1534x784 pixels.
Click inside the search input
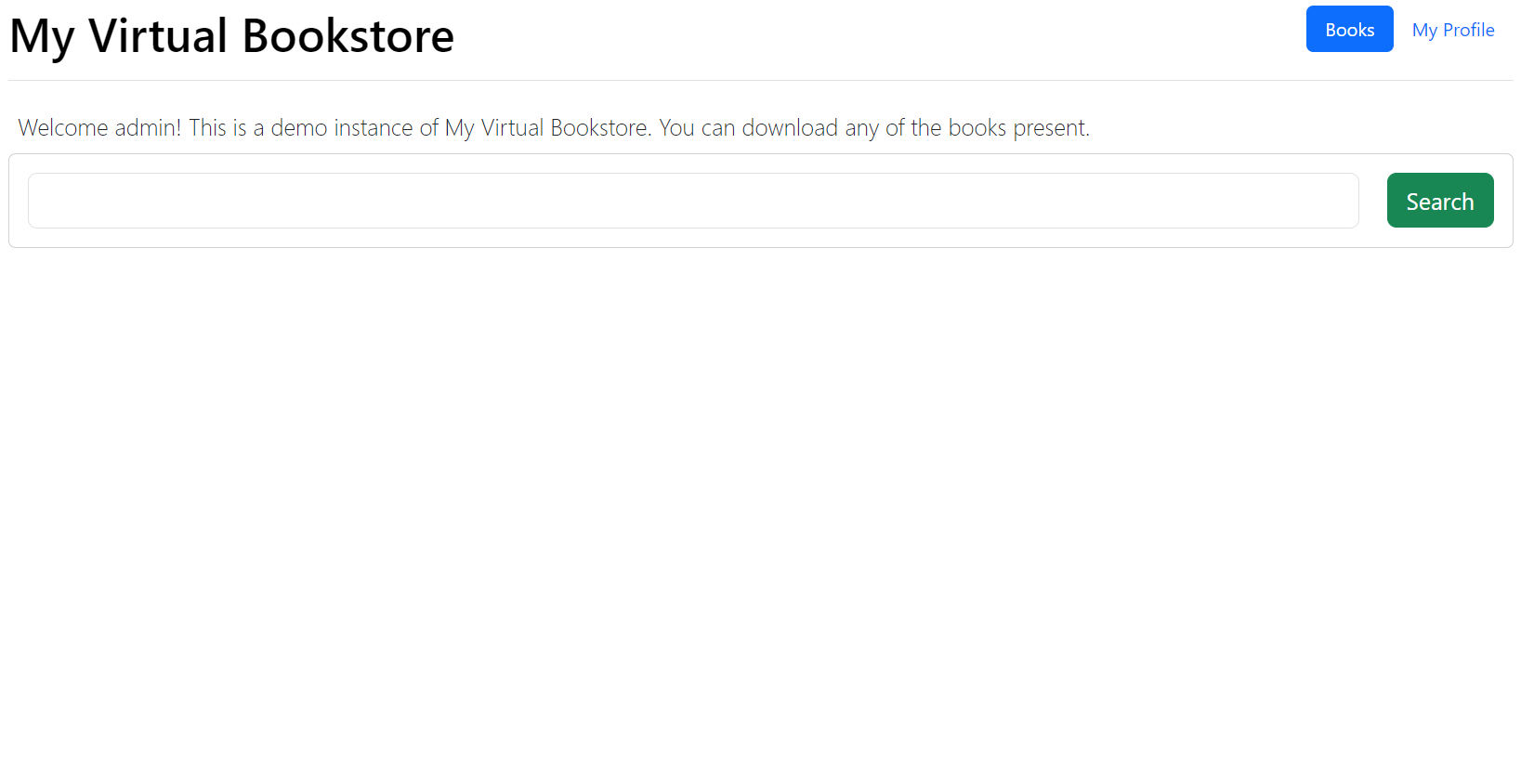(692, 201)
